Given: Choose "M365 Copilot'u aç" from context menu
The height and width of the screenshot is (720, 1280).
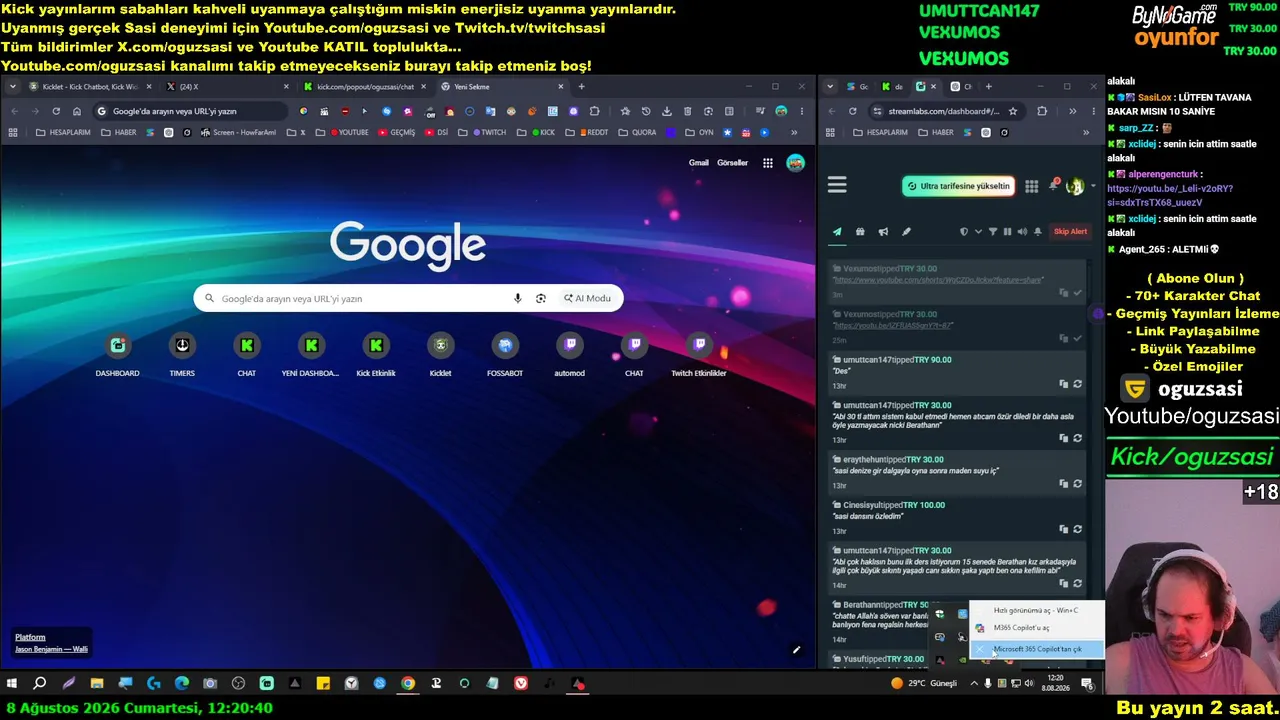Looking at the screenshot, I should pyautogui.click(x=1037, y=628).
